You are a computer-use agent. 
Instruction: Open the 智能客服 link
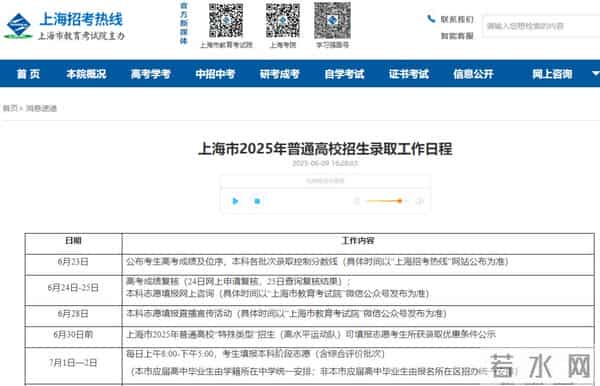[x=457, y=36]
